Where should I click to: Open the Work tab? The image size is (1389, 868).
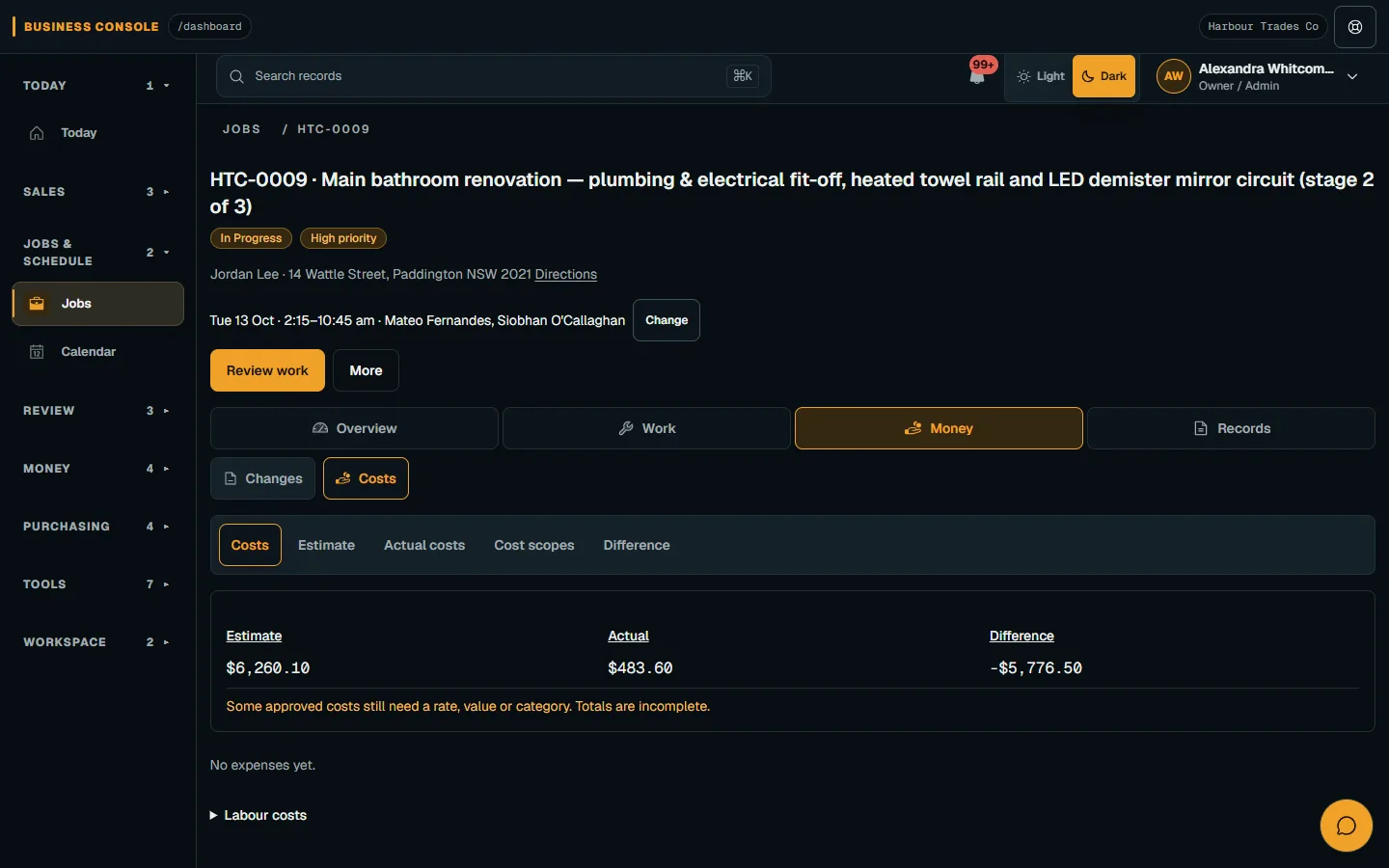tap(646, 428)
